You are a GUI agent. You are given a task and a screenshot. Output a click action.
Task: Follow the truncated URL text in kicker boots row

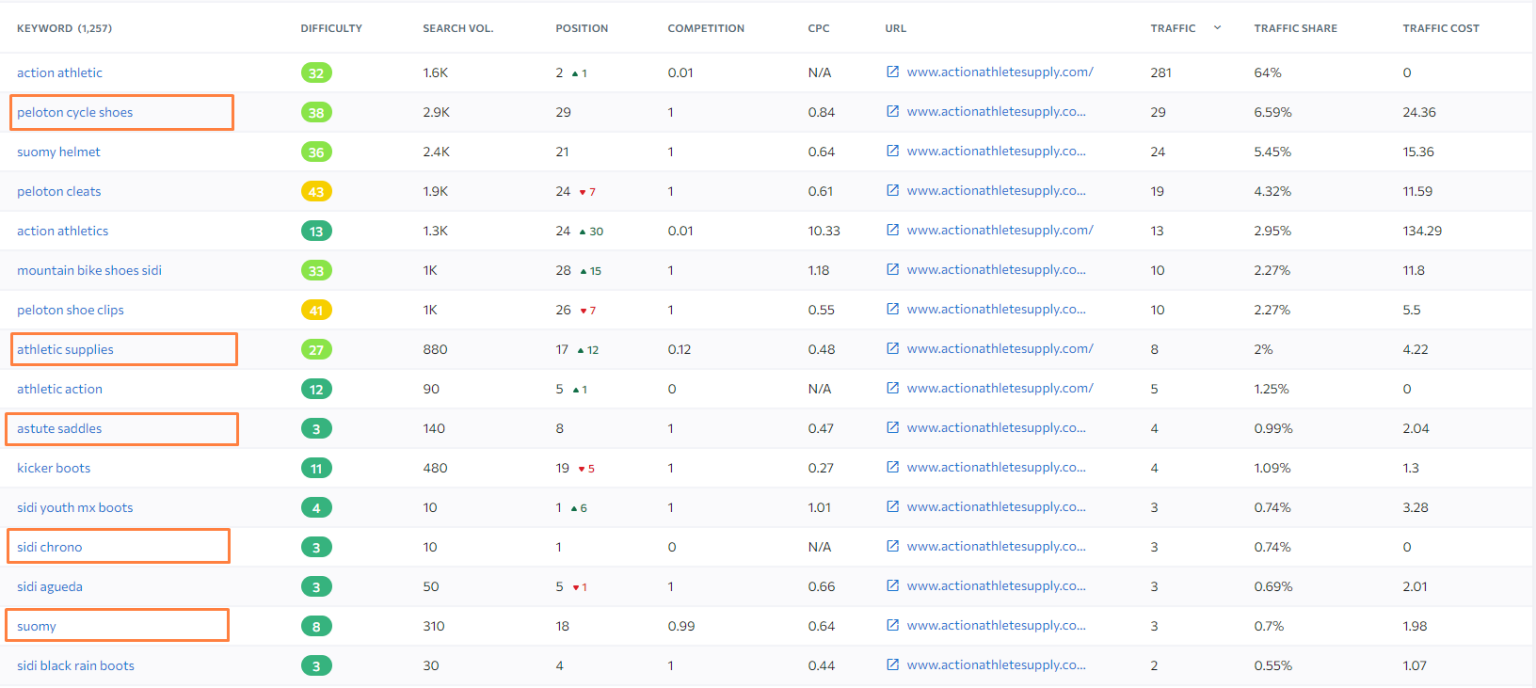(996, 467)
